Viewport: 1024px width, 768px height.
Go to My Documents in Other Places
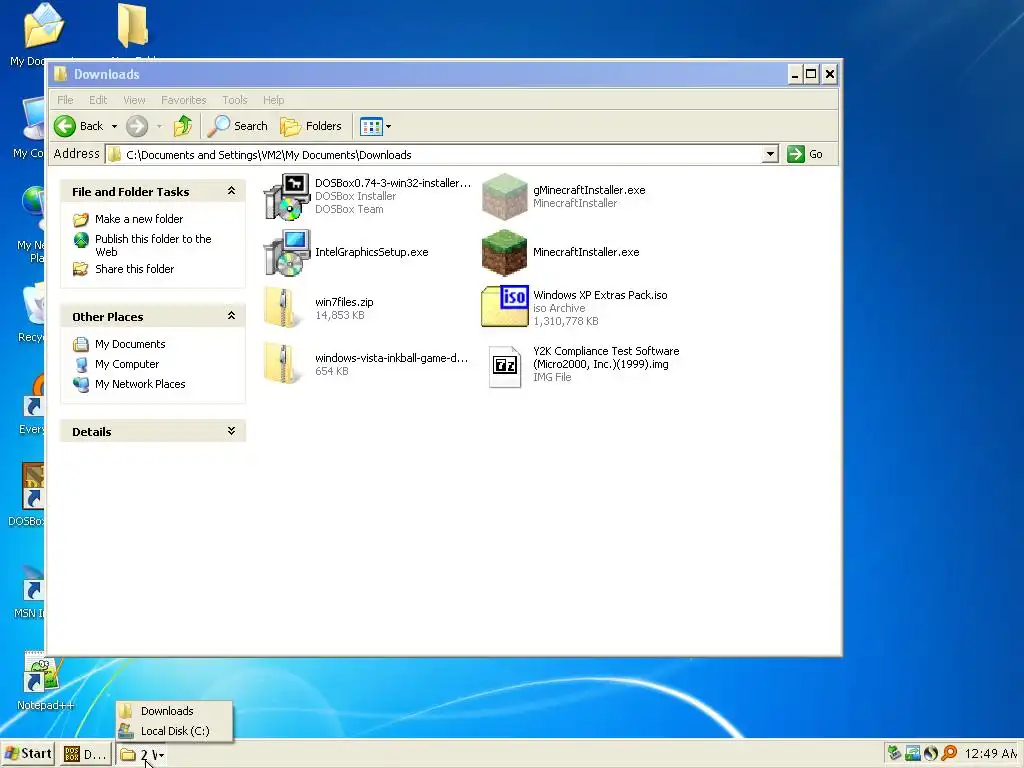pyautogui.click(x=130, y=344)
